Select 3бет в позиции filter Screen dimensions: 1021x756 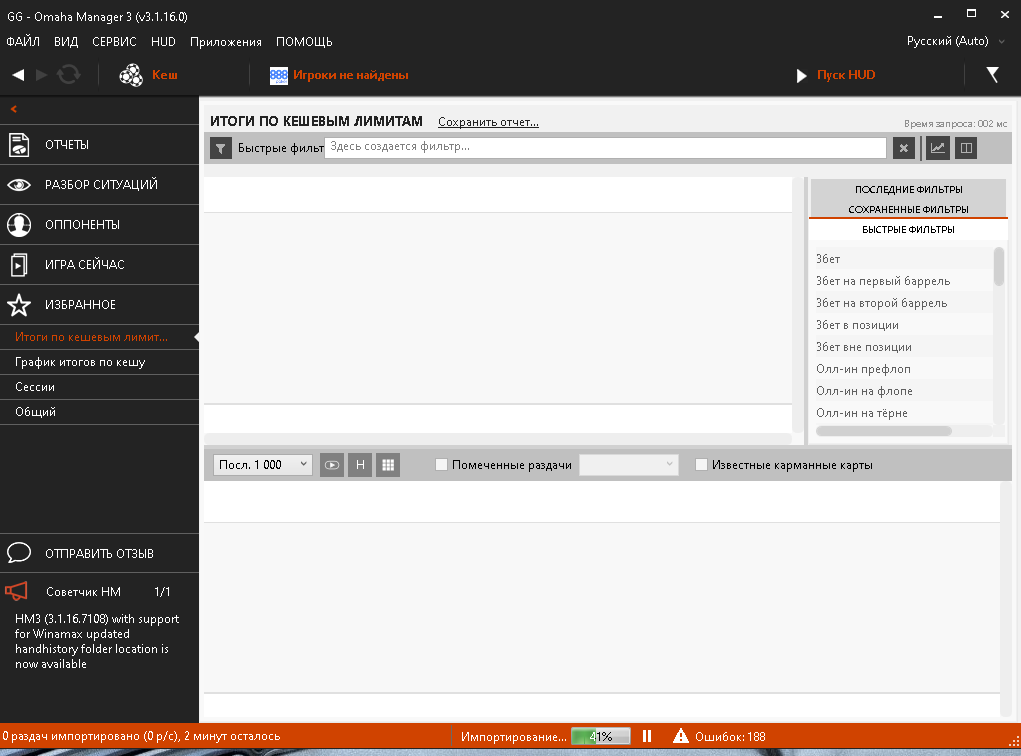pyautogui.click(x=902, y=325)
